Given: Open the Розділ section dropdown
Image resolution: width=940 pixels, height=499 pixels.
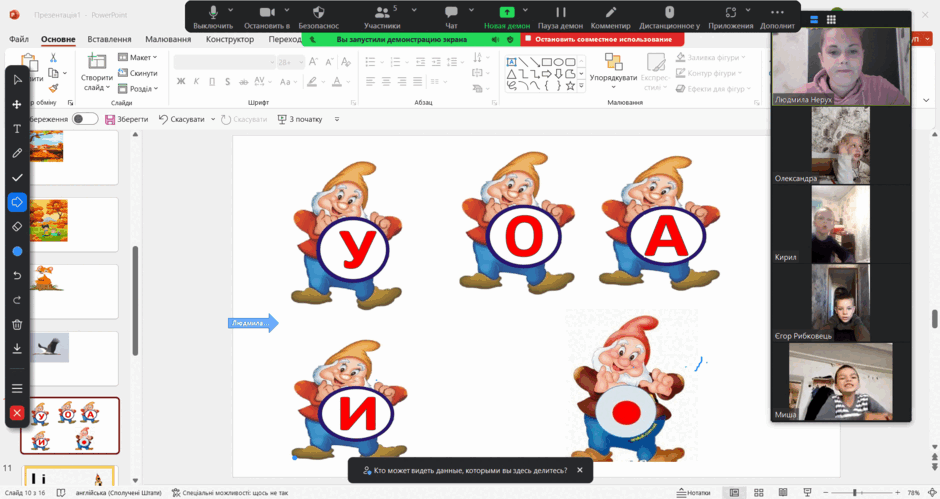Looking at the screenshot, I should click(x=138, y=89).
